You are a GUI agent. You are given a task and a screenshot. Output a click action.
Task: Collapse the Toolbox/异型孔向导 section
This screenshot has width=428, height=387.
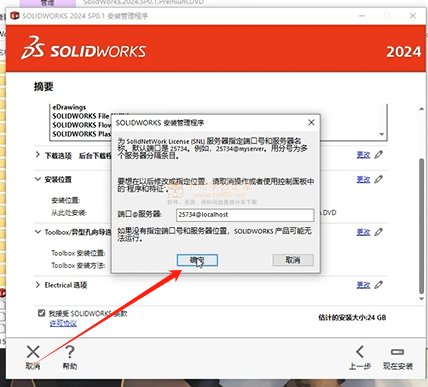(38, 232)
